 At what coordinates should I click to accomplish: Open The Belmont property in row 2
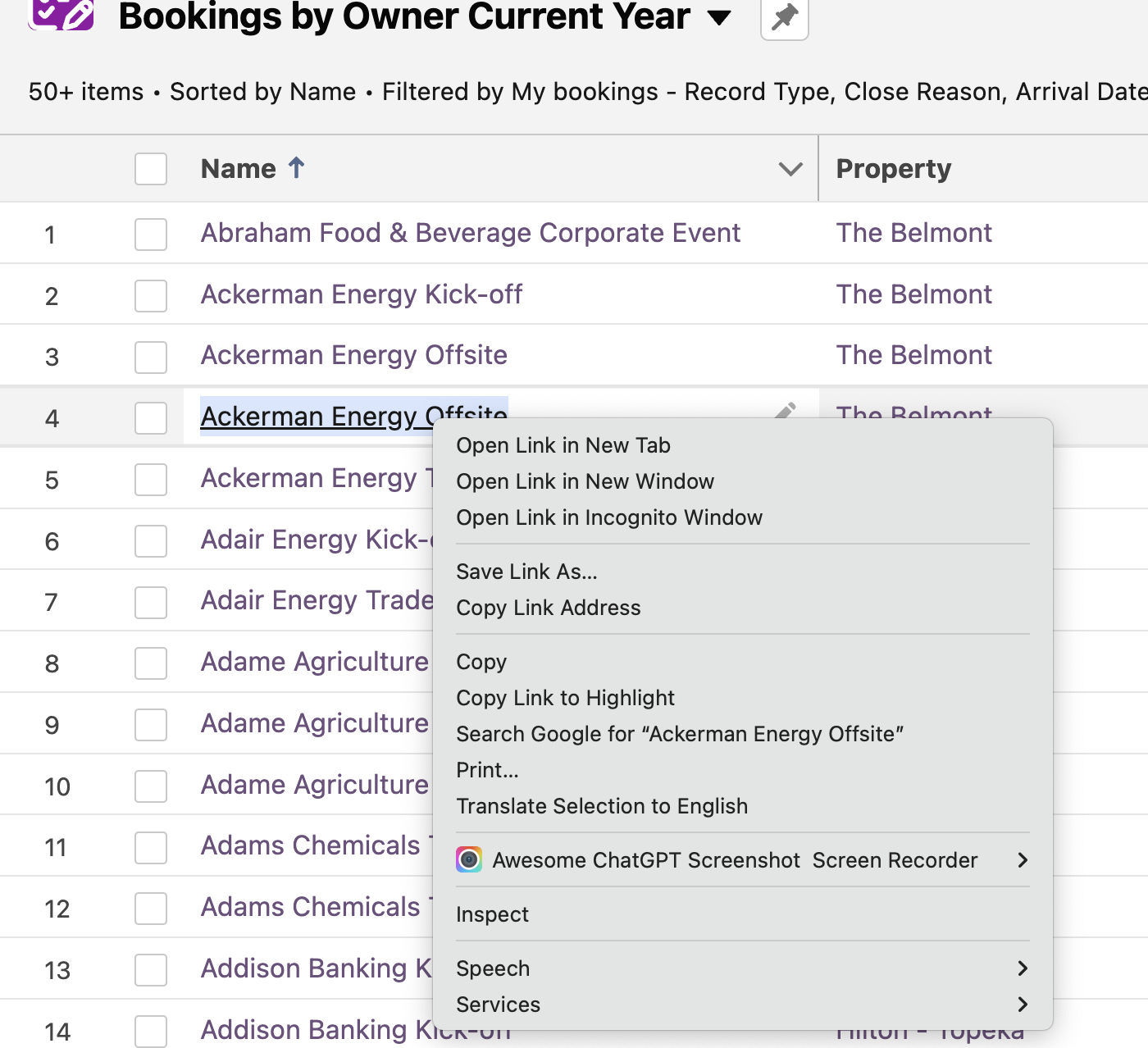click(913, 294)
